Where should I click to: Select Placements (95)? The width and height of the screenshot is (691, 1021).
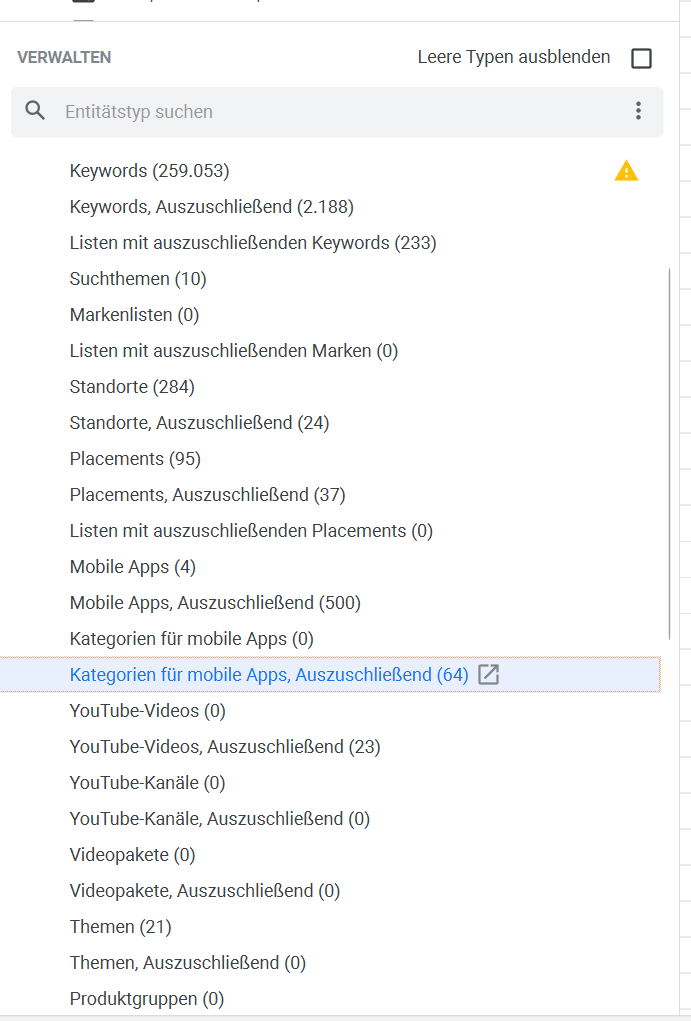tap(135, 459)
